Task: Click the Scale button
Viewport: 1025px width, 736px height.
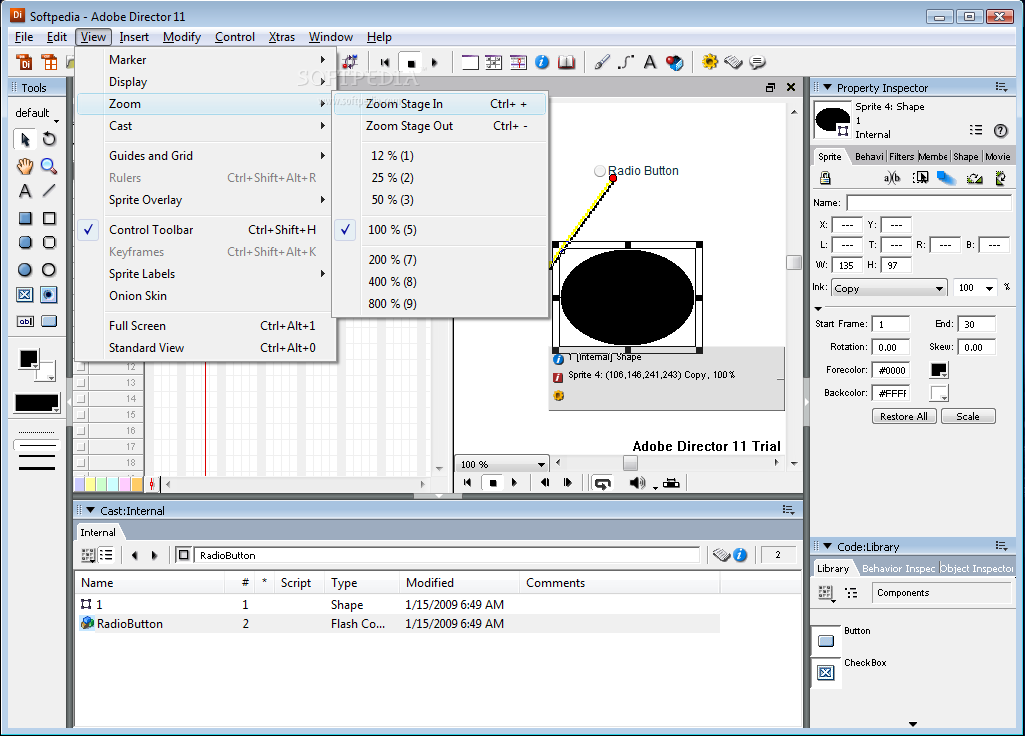Action: click(967, 416)
